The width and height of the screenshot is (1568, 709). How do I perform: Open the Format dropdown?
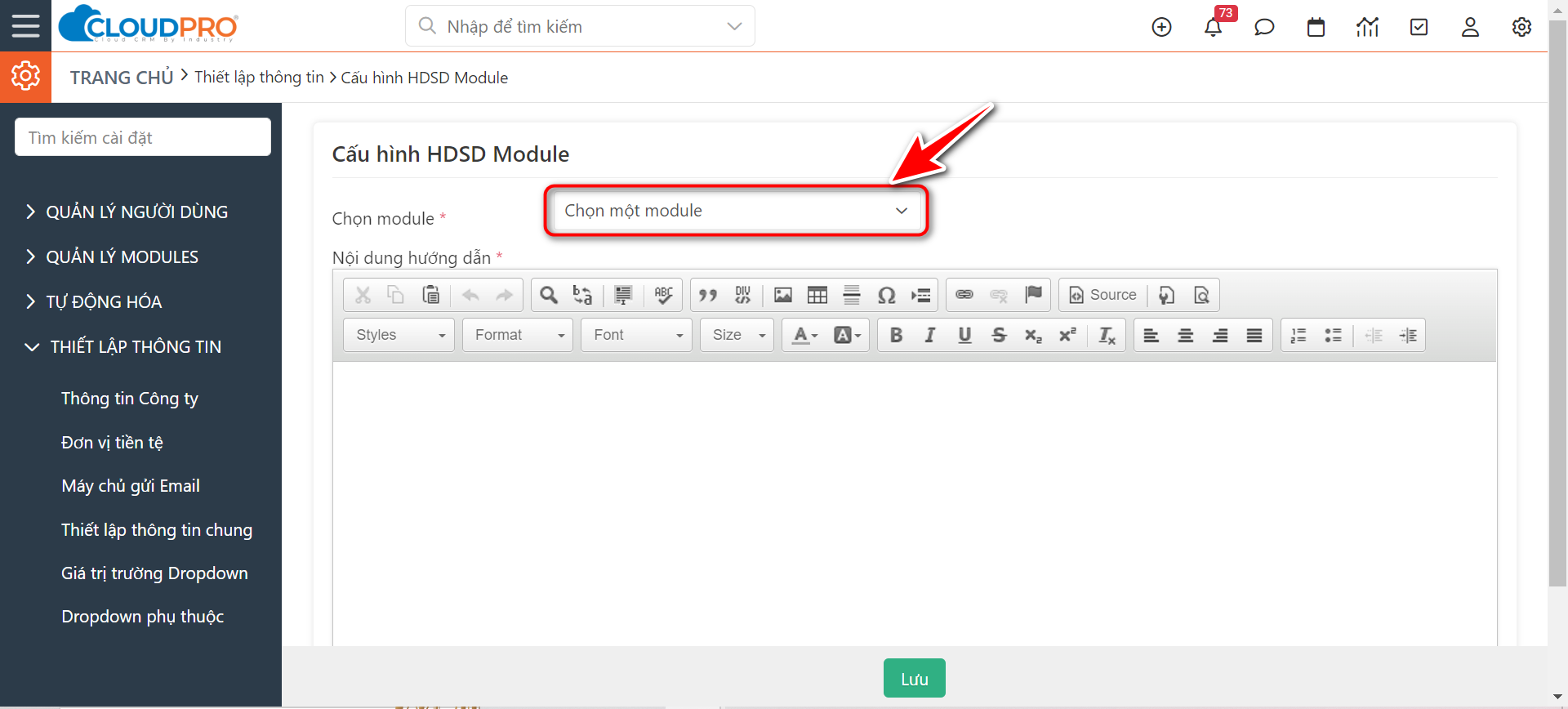[518, 335]
